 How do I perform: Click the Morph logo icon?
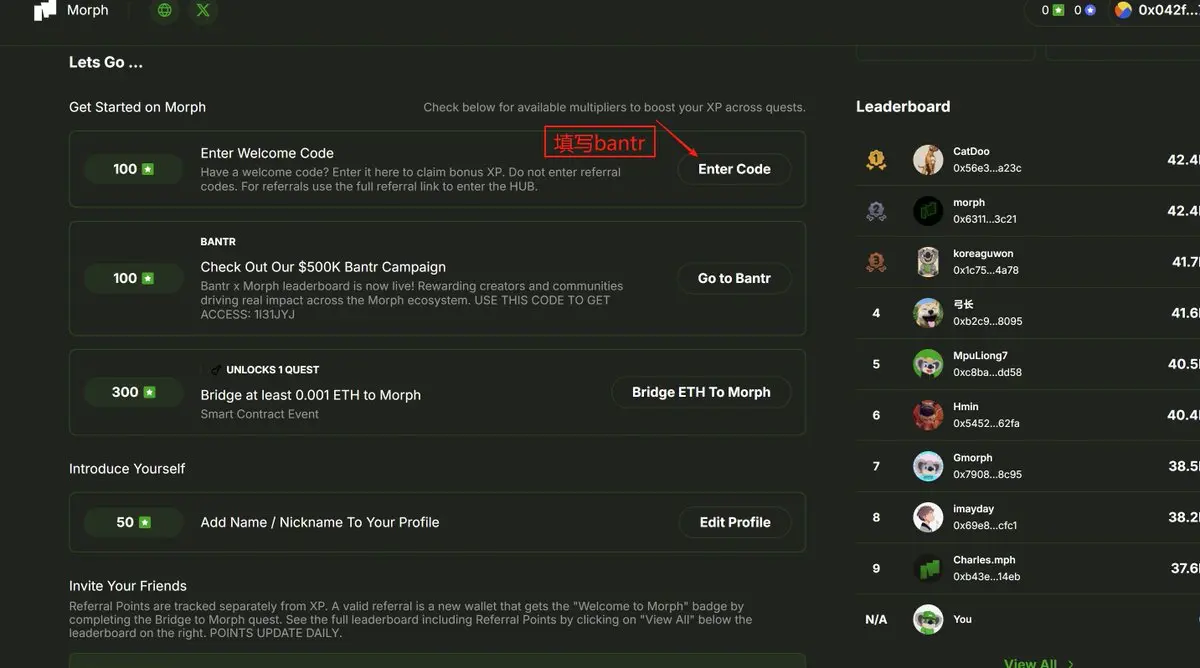coord(45,10)
